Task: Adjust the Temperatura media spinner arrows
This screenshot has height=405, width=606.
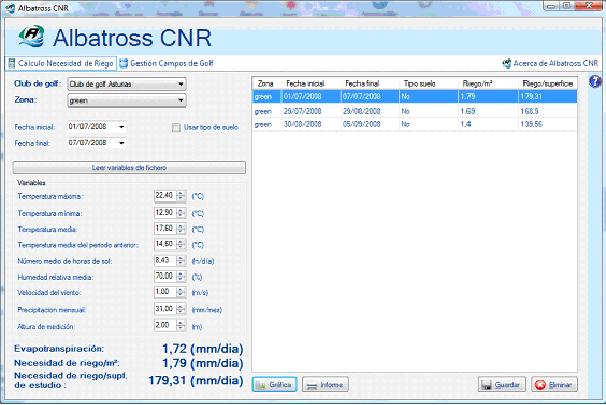Action: (181, 228)
